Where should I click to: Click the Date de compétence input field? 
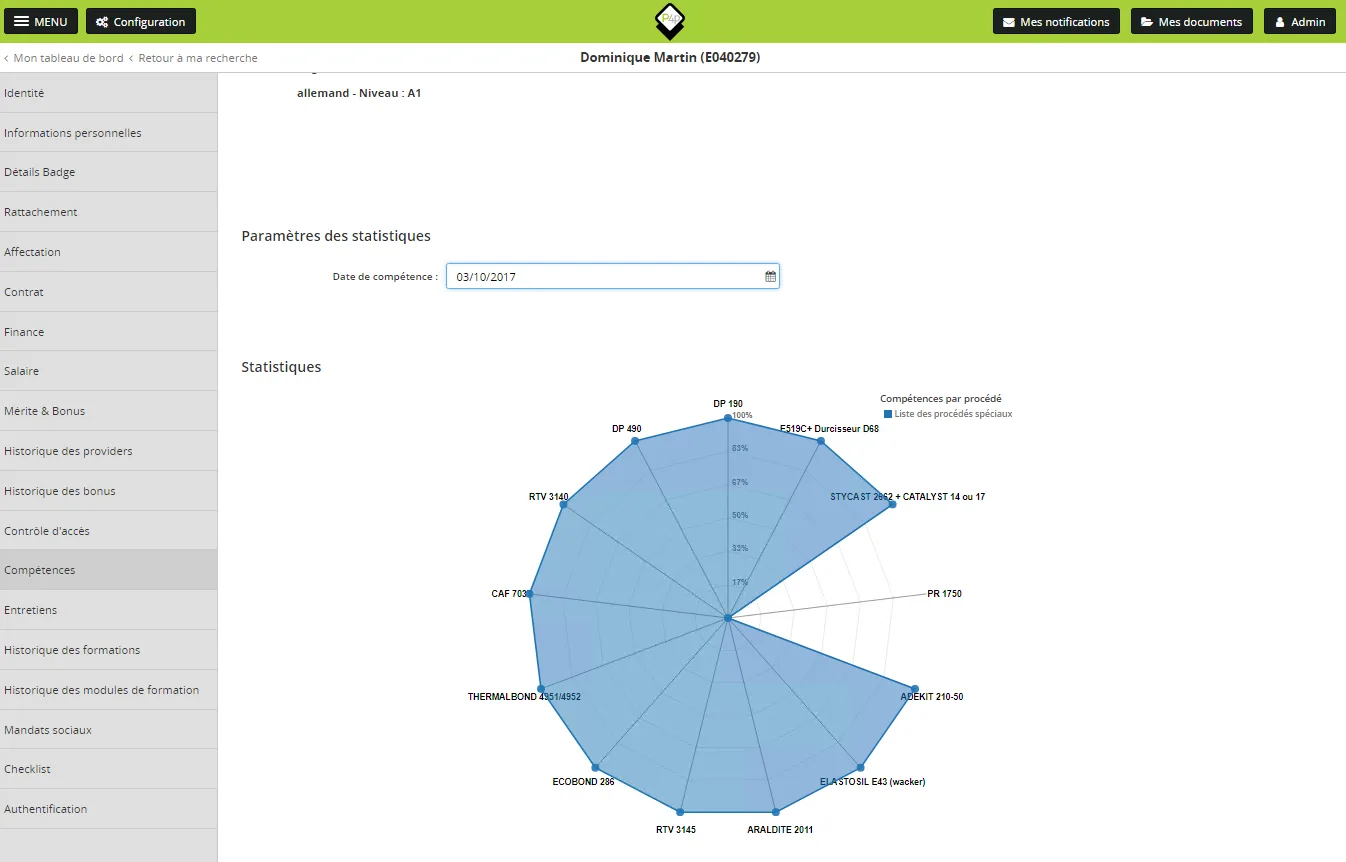(x=613, y=277)
